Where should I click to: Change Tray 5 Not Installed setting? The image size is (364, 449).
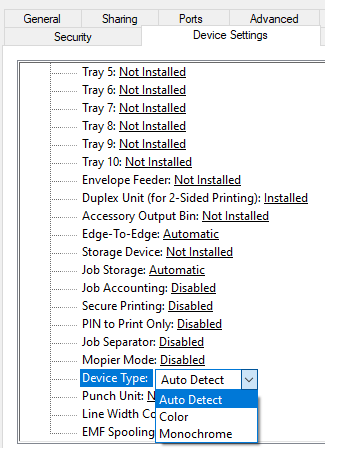click(x=152, y=72)
